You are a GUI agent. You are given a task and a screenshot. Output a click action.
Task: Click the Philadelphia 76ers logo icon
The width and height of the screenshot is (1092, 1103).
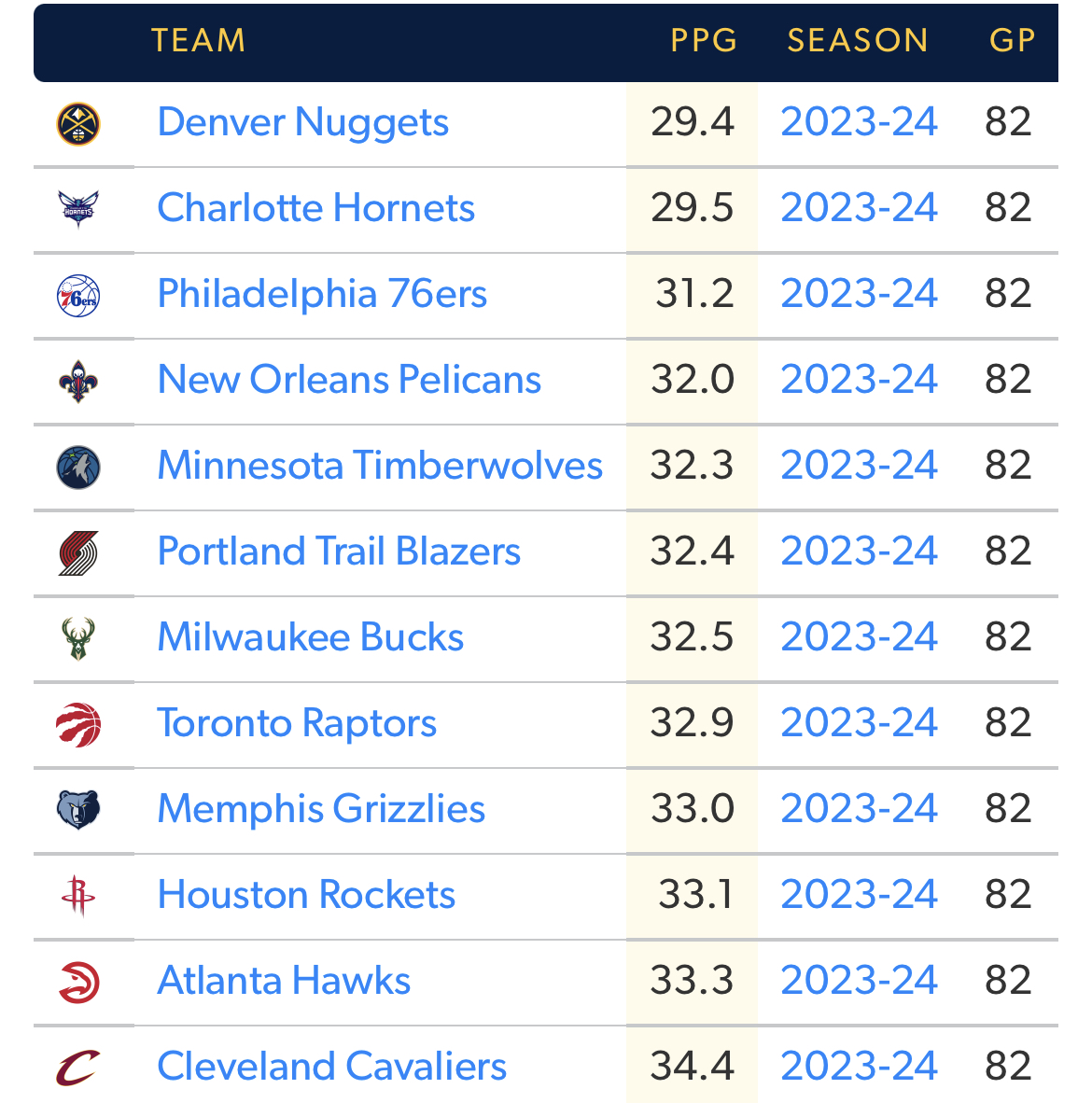pyautogui.click(x=78, y=295)
